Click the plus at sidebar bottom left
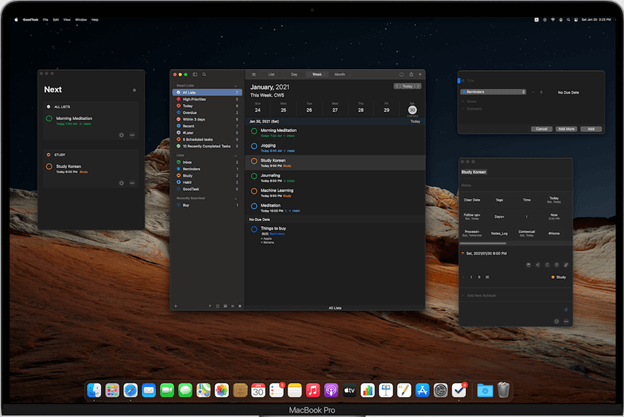Viewport: 624px width, 417px height. click(176, 306)
